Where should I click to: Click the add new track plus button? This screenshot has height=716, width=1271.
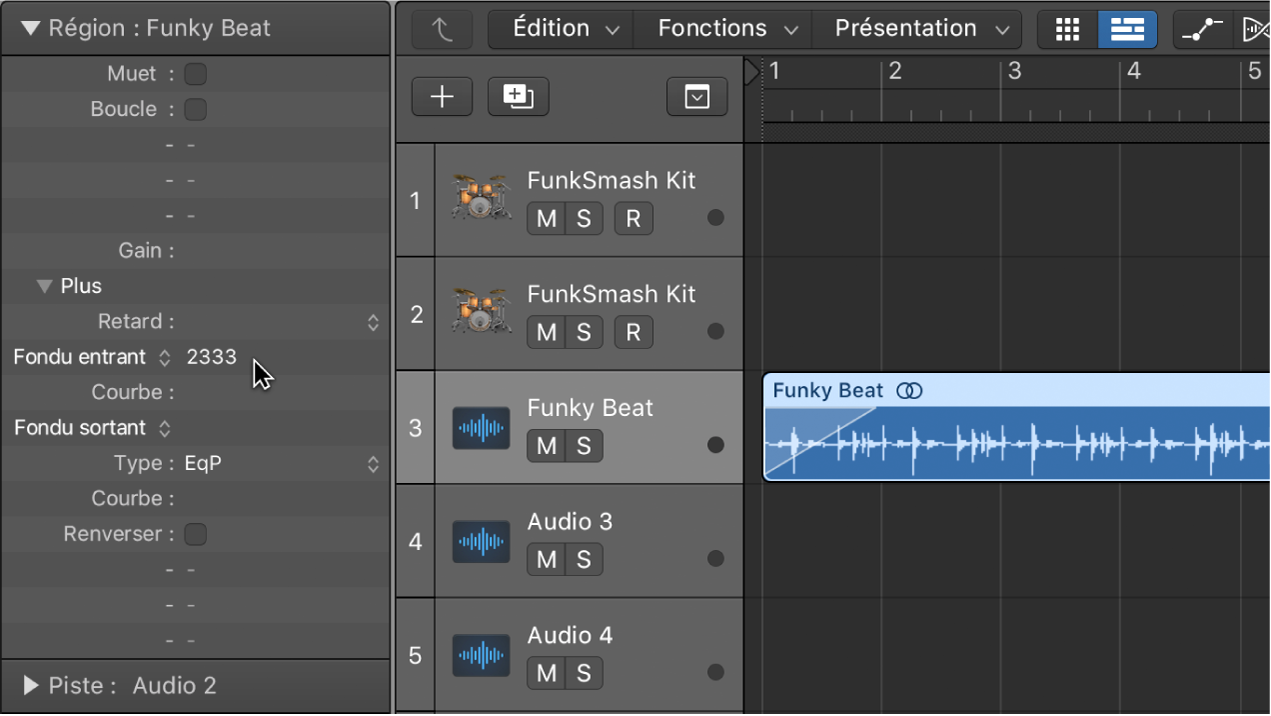coord(442,96)
